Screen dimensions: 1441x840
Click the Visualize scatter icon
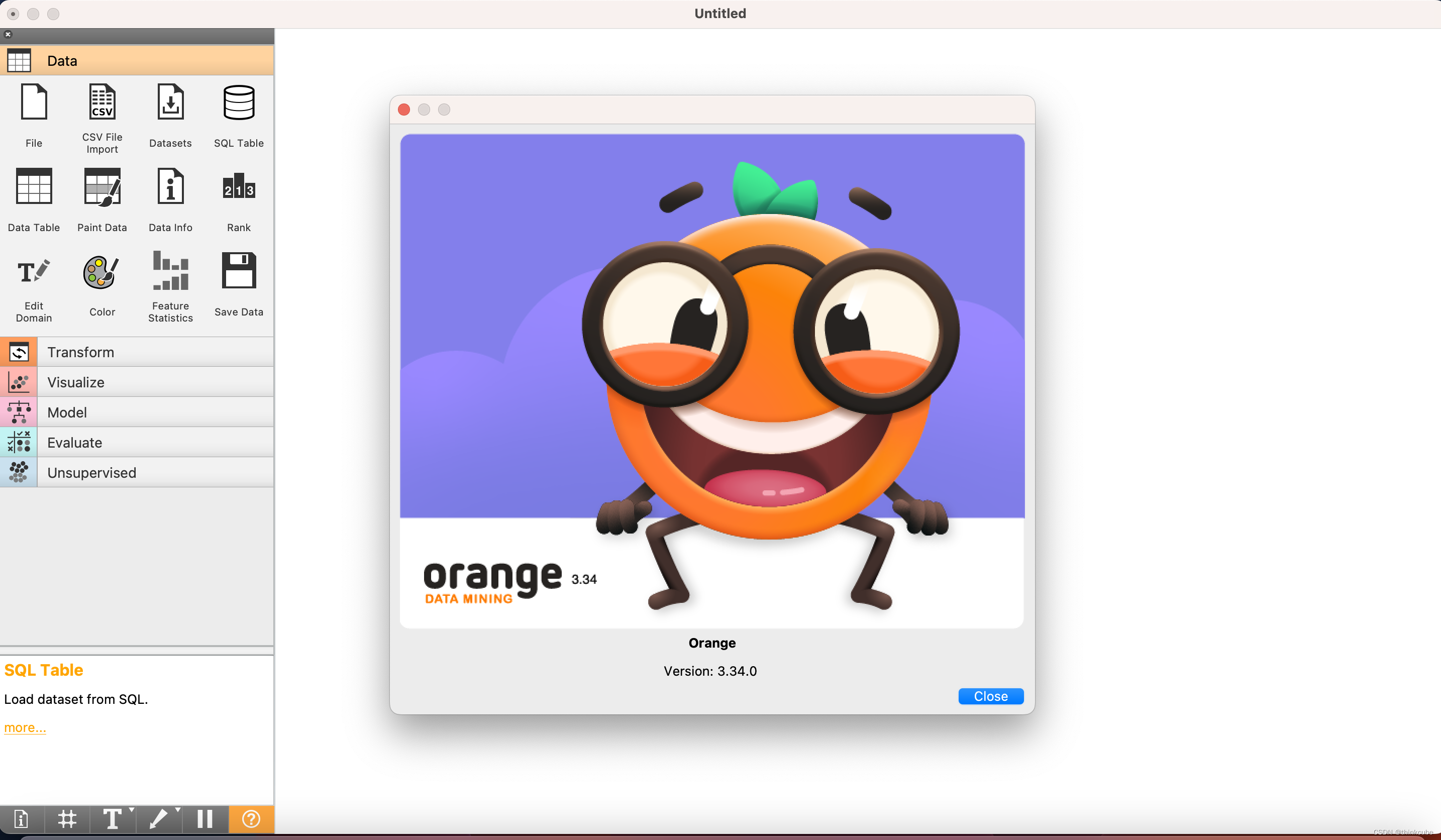[19, 382]
